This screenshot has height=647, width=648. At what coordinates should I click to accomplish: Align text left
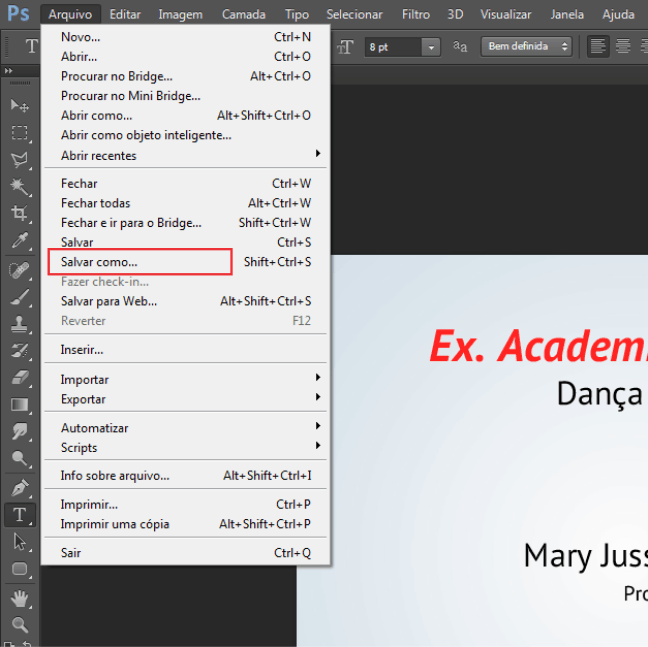(598, 46)
